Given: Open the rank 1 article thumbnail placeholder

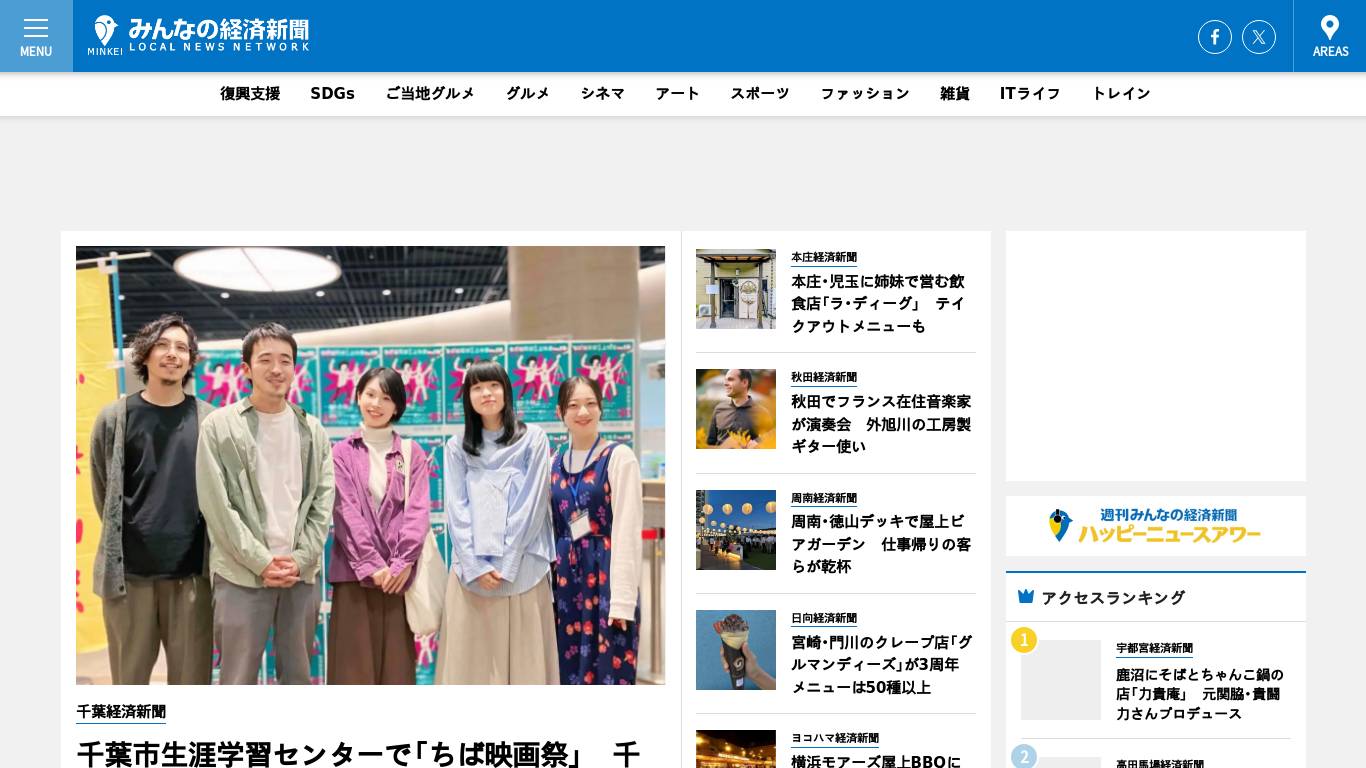Looking at the screenshot, I should pyautogui.click(x=1061, y=680).
